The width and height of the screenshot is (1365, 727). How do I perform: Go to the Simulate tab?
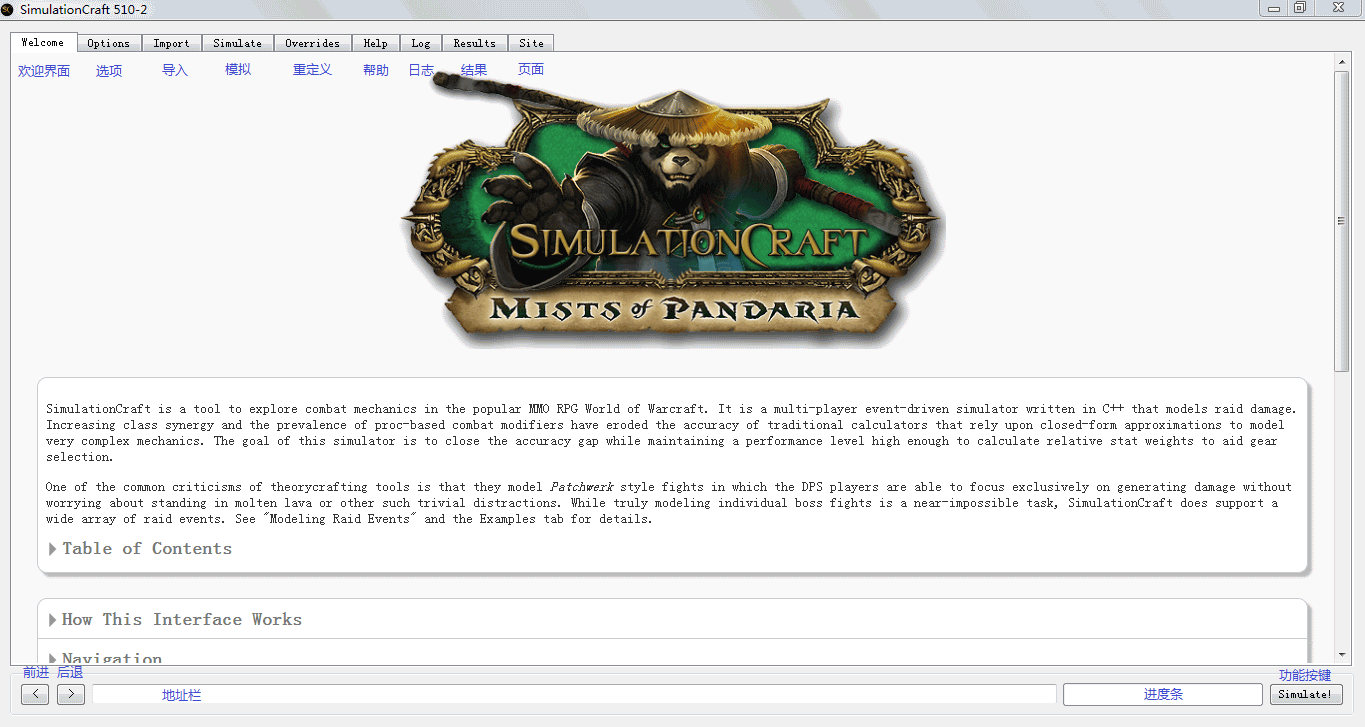tap(237, 43)
